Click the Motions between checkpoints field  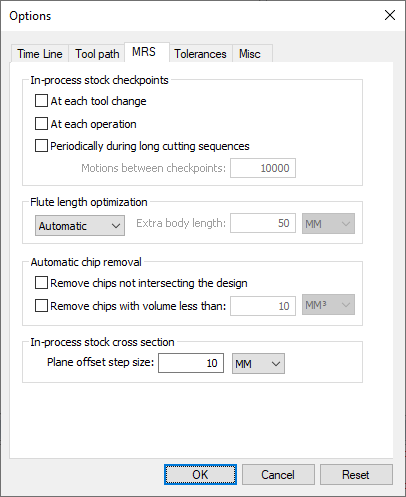tap(263, 168)
